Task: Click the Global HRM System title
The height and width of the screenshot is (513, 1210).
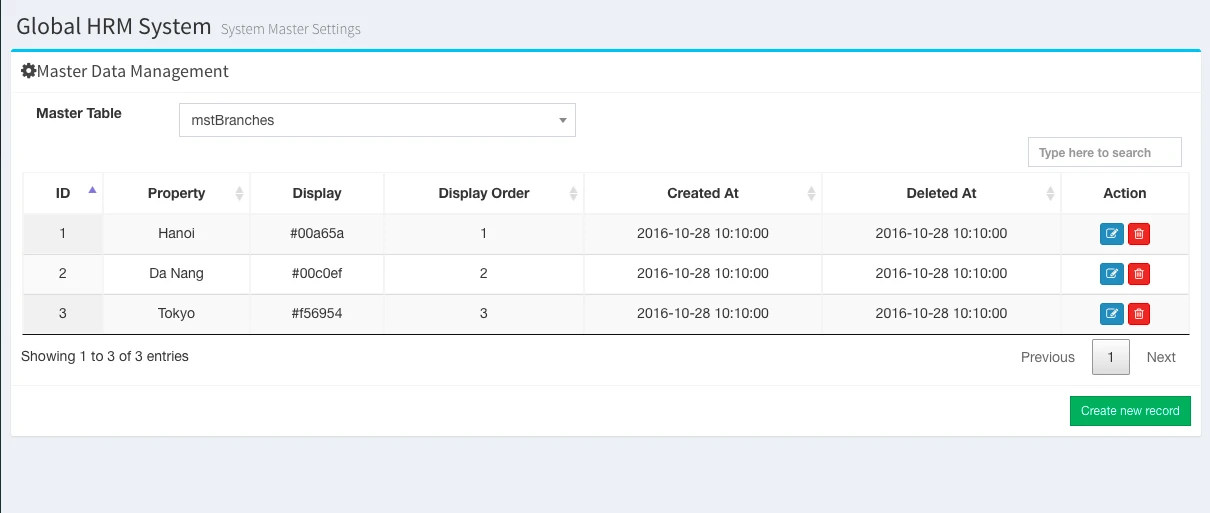Action: click(114, 26)
